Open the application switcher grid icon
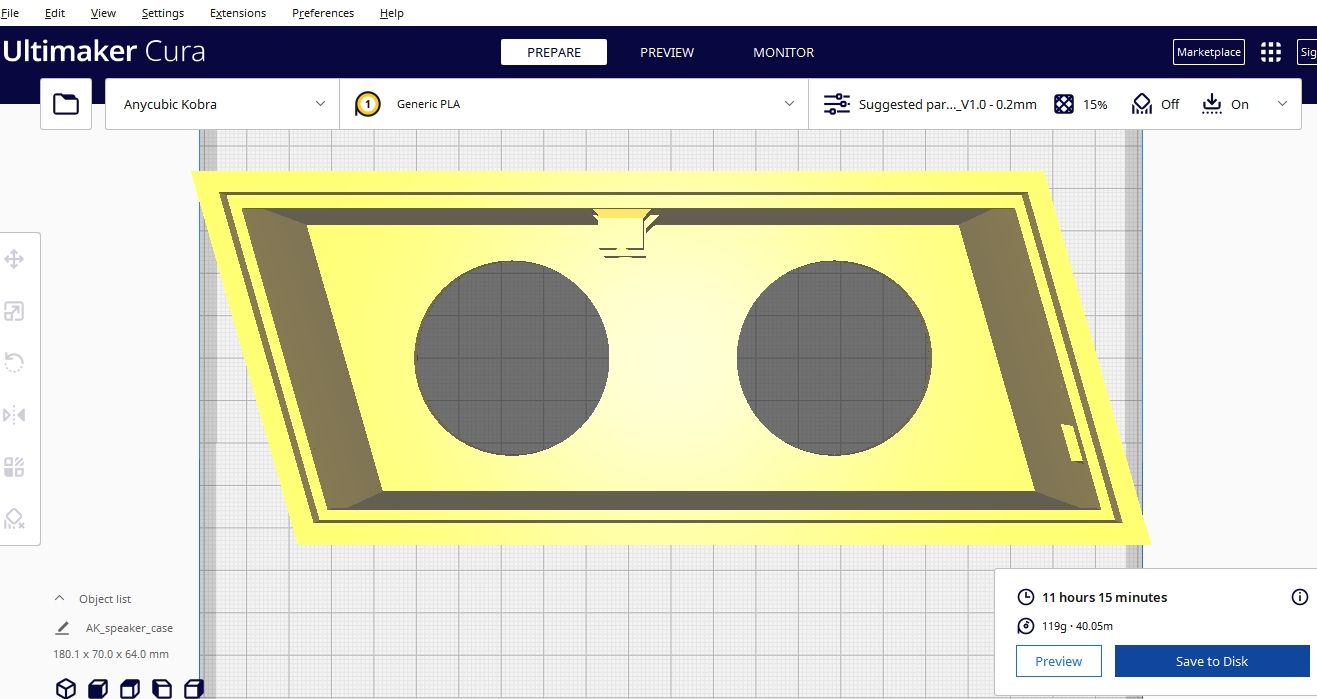 point(1271,52)
